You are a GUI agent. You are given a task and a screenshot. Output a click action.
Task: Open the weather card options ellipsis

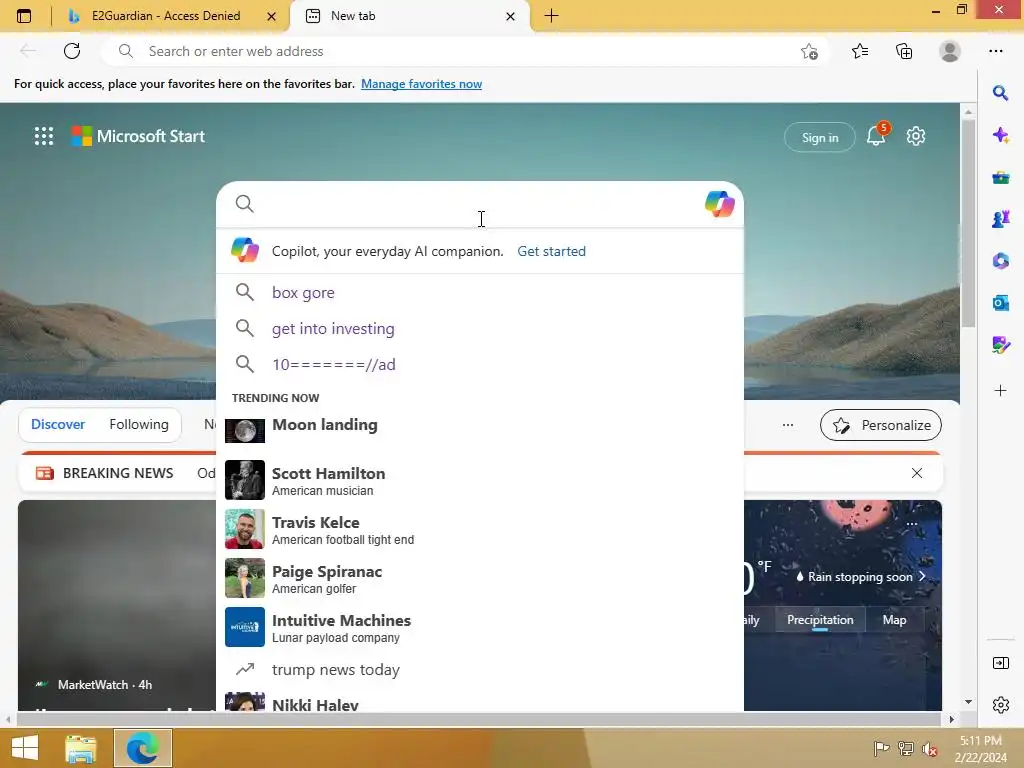[912, 524]
